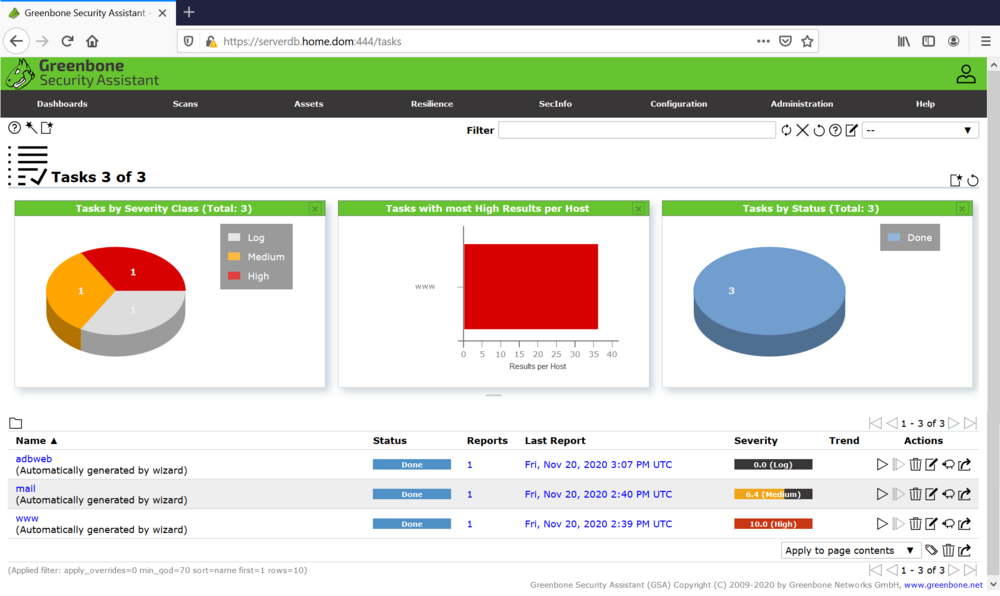The width and height of the screenshot is (1000, 596).
Task: Export the mail task
Action: point(964,494)
